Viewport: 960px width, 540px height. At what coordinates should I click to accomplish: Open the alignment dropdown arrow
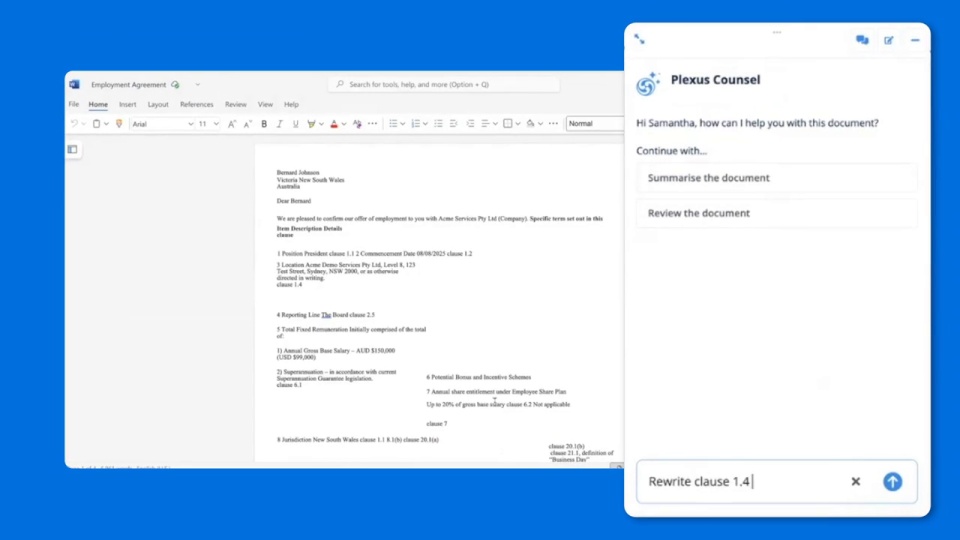point(495,124)
